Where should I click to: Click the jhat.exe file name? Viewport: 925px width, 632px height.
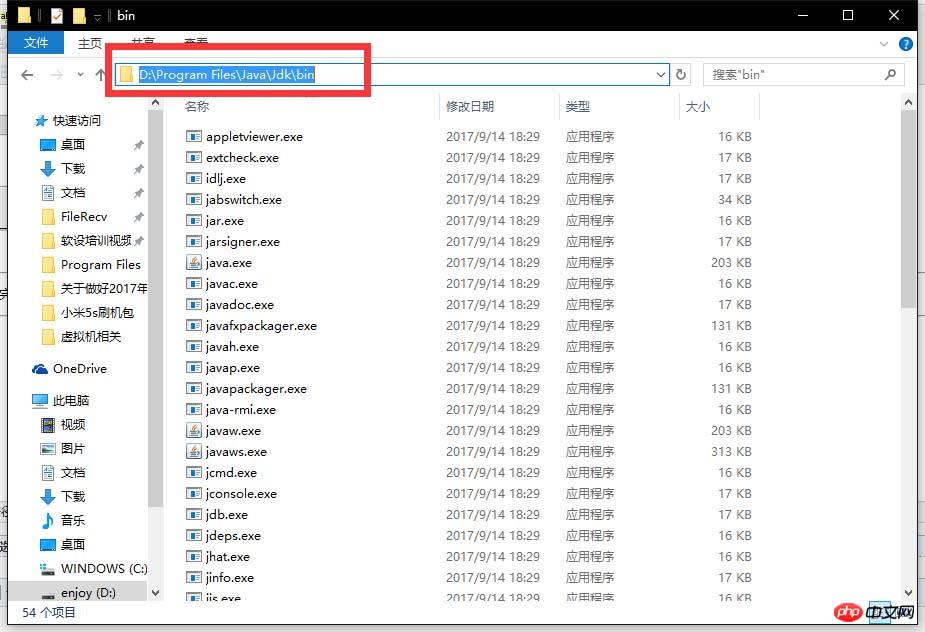(228, 556)
